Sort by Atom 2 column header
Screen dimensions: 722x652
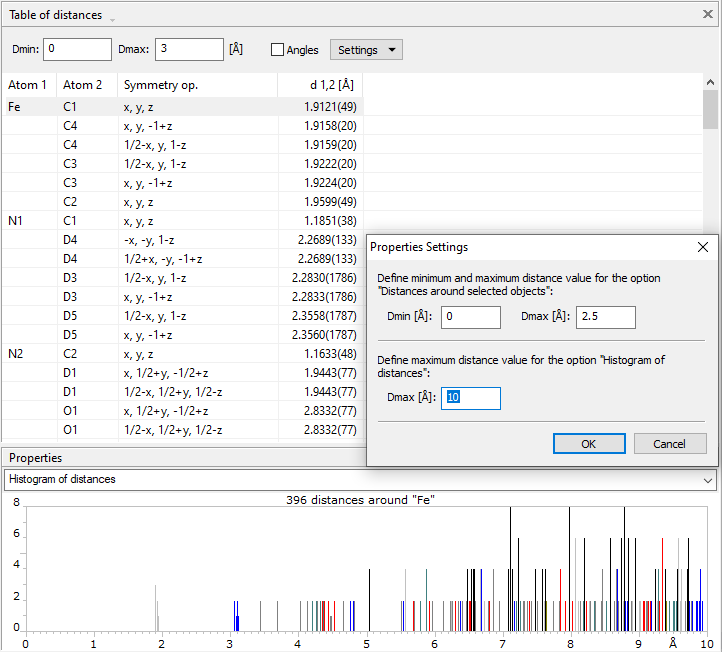click(83, 85)
